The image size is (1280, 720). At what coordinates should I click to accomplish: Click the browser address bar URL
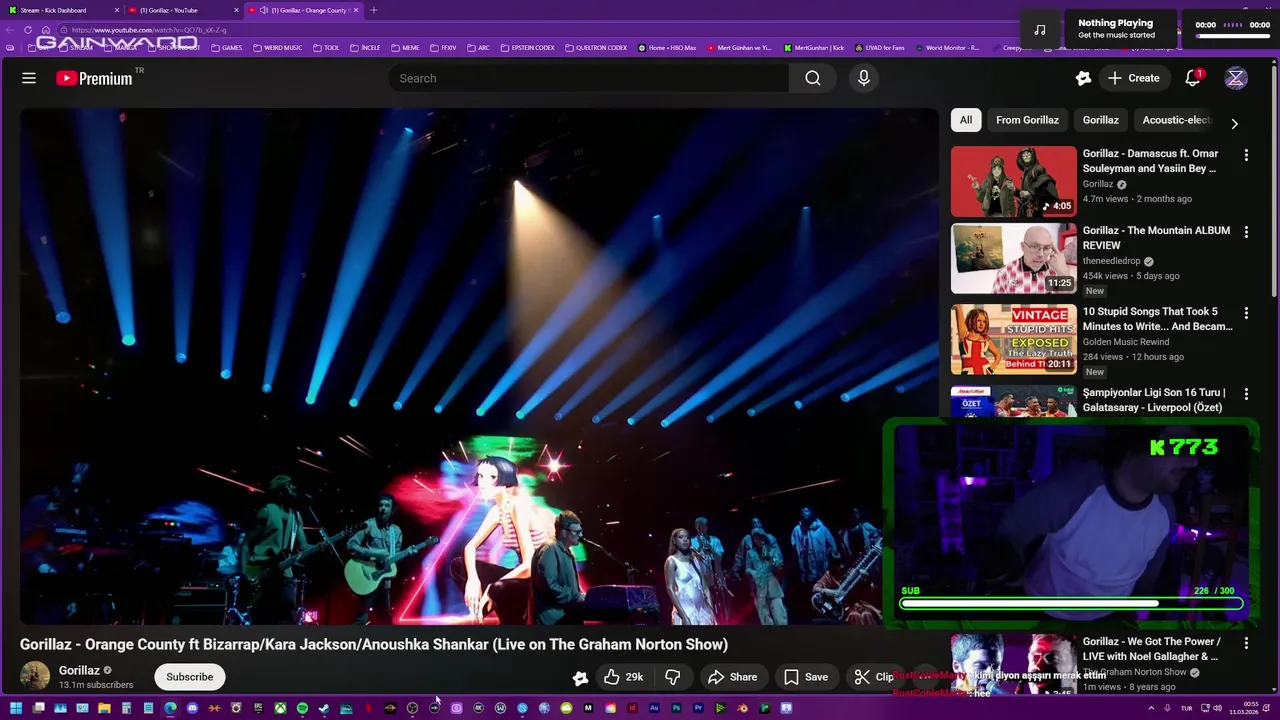click(x=150, y=30)
